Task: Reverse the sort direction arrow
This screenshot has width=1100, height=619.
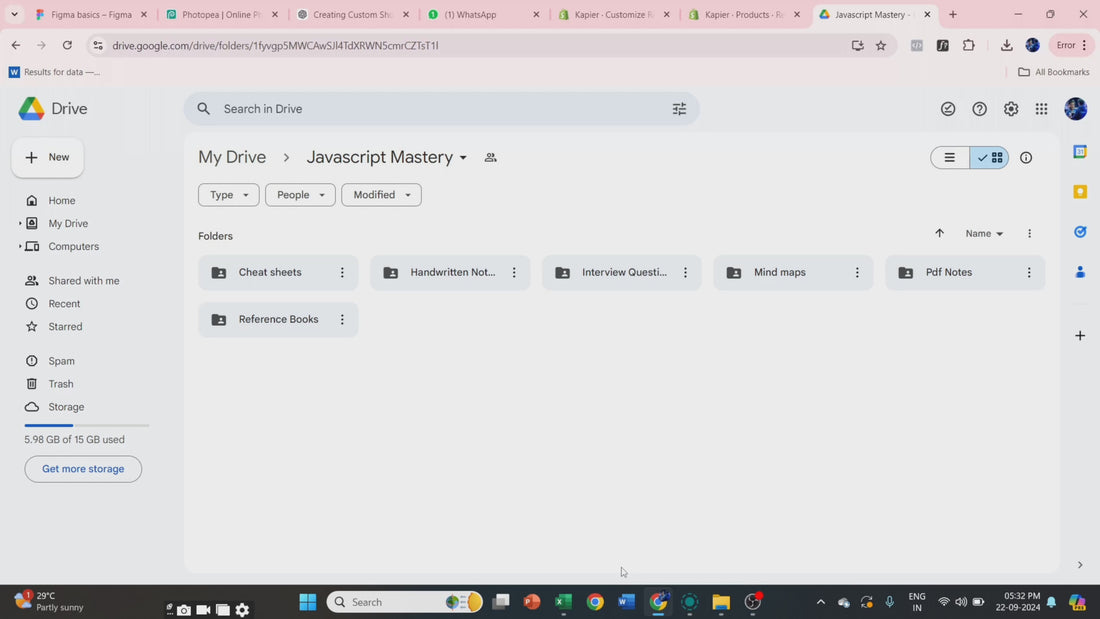Action: click(939, 234)
